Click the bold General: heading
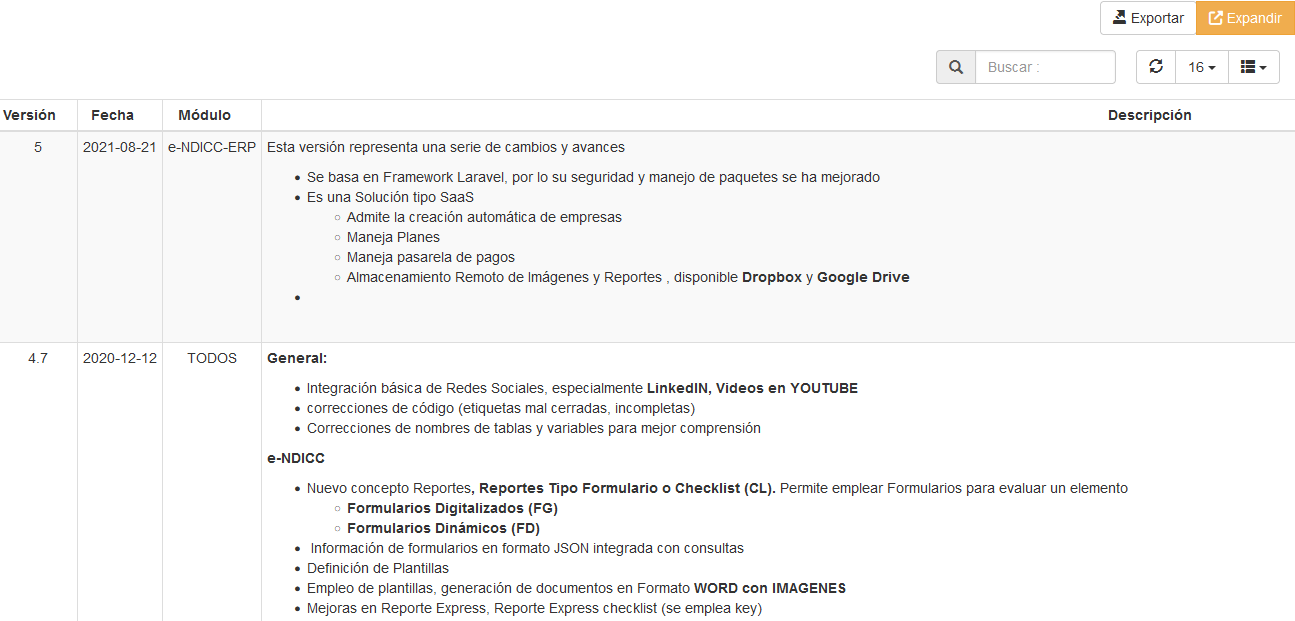The image size is (1295, 621). [297, 358]
